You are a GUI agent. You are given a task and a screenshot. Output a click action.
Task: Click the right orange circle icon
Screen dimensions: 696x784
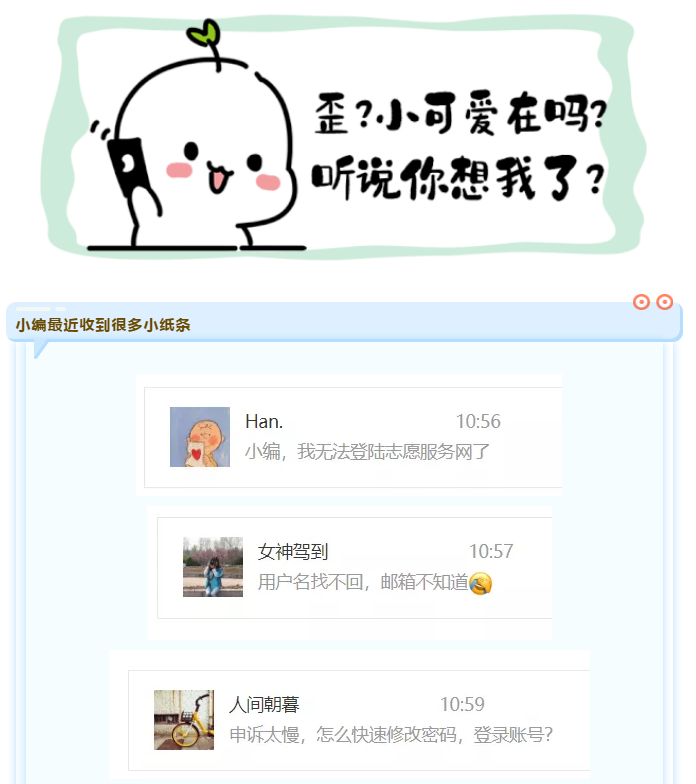tap(664, 302)
